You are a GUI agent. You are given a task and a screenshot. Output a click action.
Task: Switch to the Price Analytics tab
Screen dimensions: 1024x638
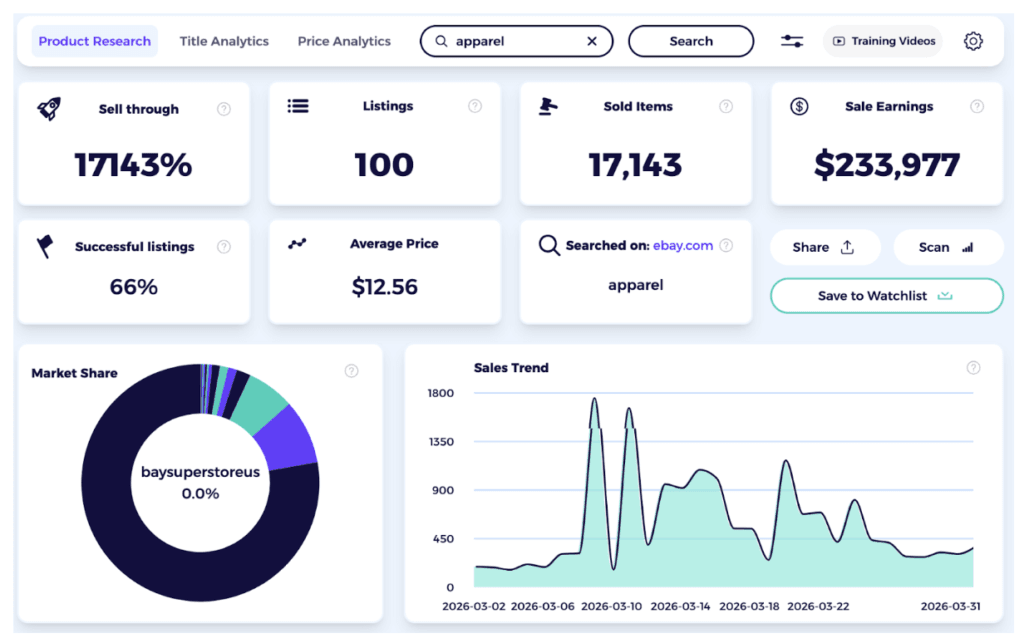point(344,41)
